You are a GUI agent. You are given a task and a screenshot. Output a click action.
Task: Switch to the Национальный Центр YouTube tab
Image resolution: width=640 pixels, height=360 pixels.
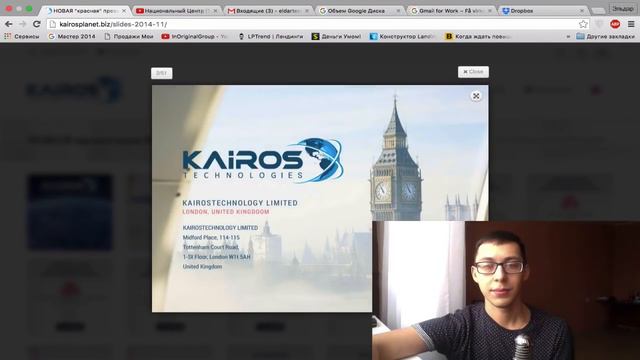coord(176,11)
